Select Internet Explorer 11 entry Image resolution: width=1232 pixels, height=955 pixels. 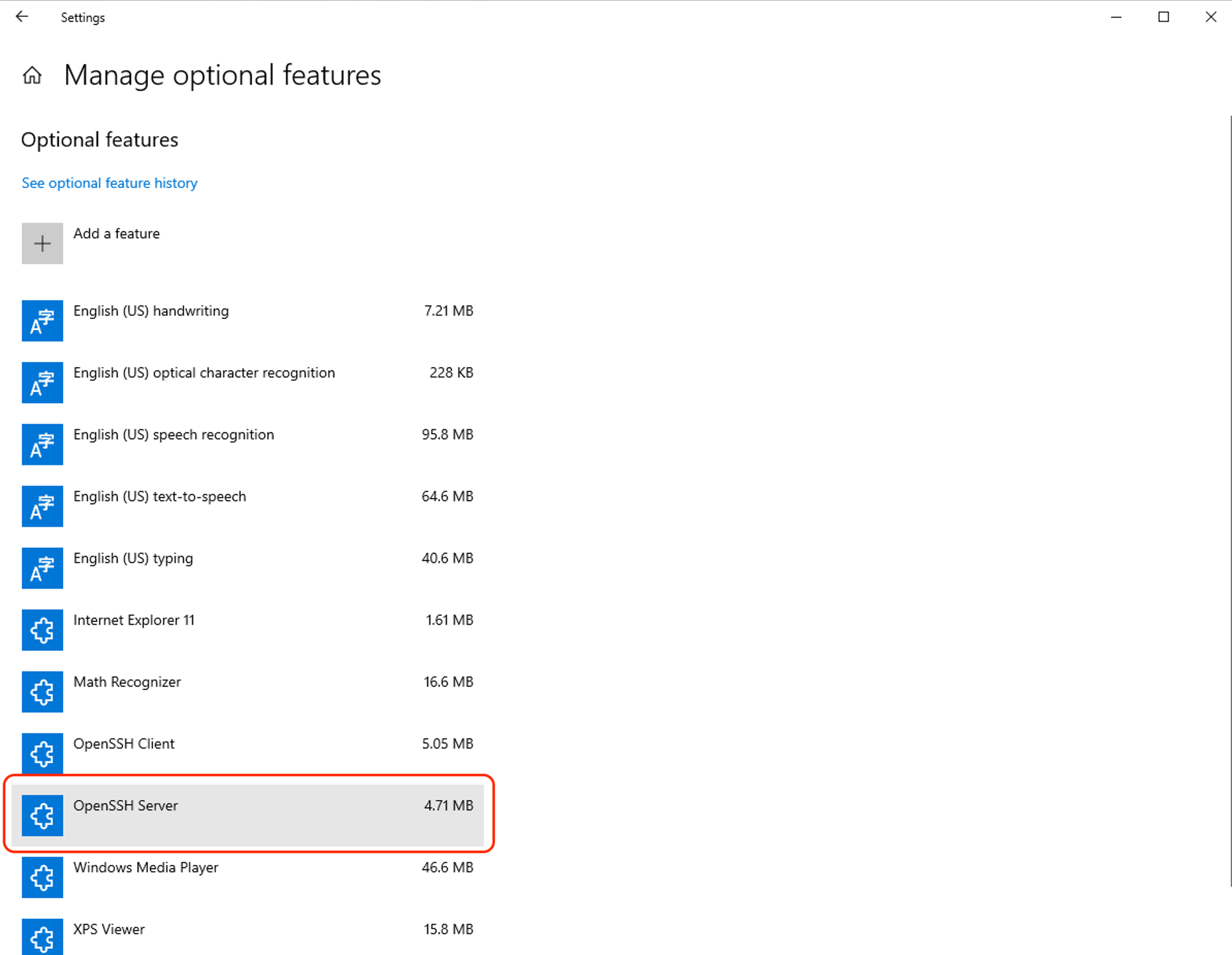tap(248, 630)
